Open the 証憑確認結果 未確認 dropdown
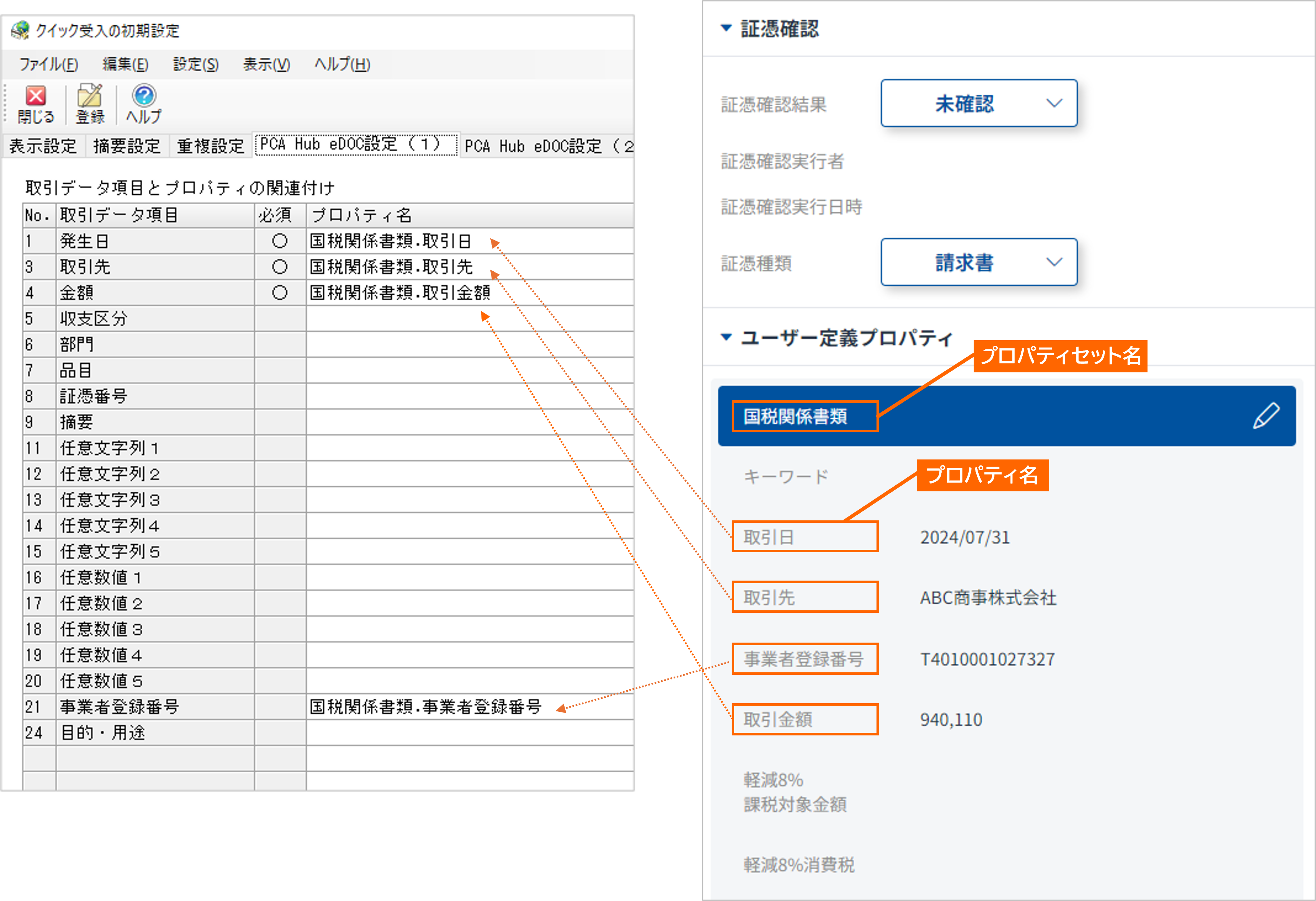 979,104
